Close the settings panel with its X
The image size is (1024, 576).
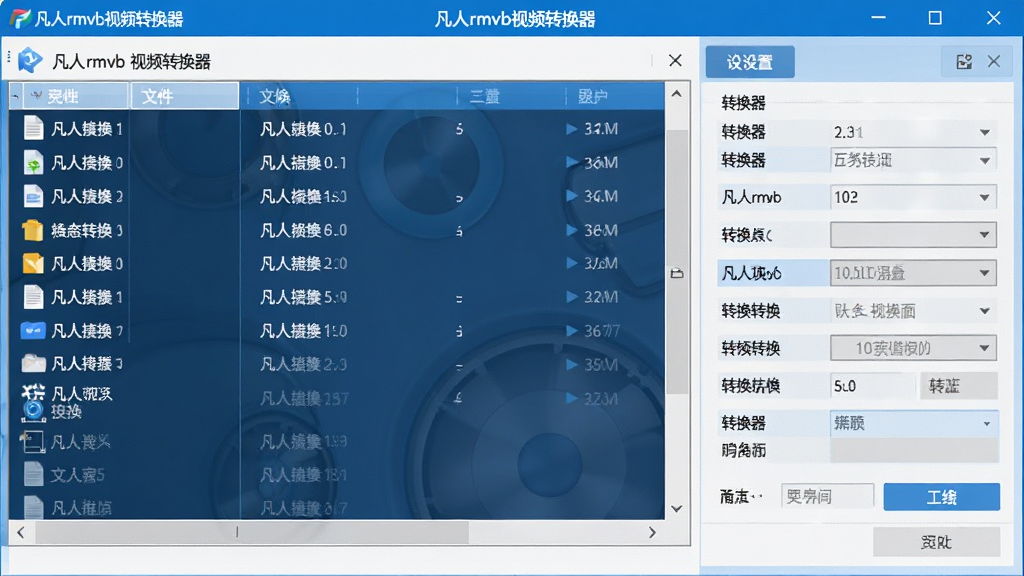[x=993, y=61]
